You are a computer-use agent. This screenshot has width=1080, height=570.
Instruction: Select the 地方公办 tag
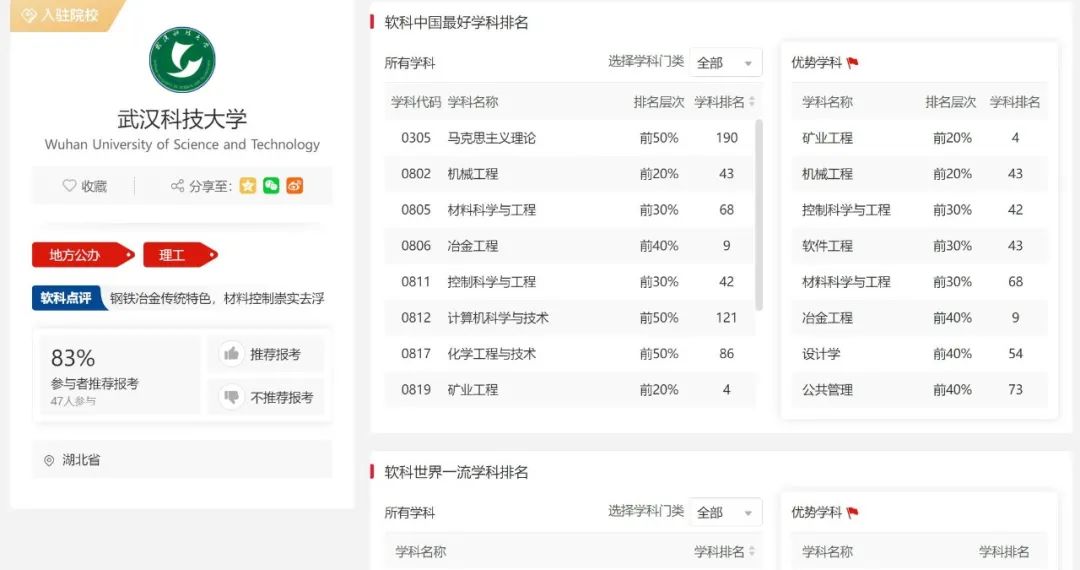pos(83,255)
